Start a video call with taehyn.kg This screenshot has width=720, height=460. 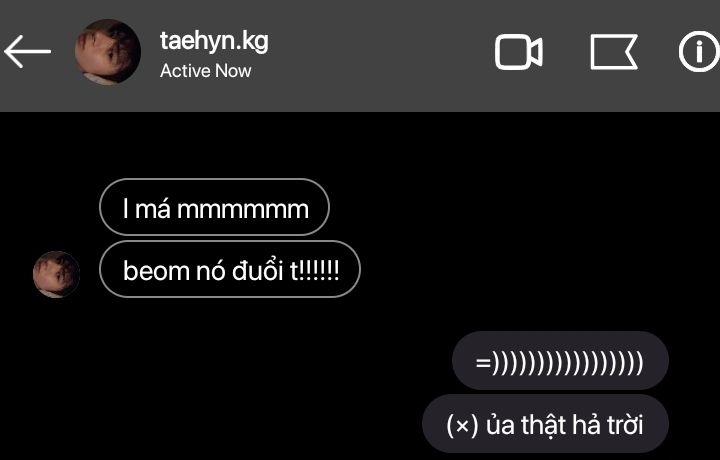click(518, 52)
